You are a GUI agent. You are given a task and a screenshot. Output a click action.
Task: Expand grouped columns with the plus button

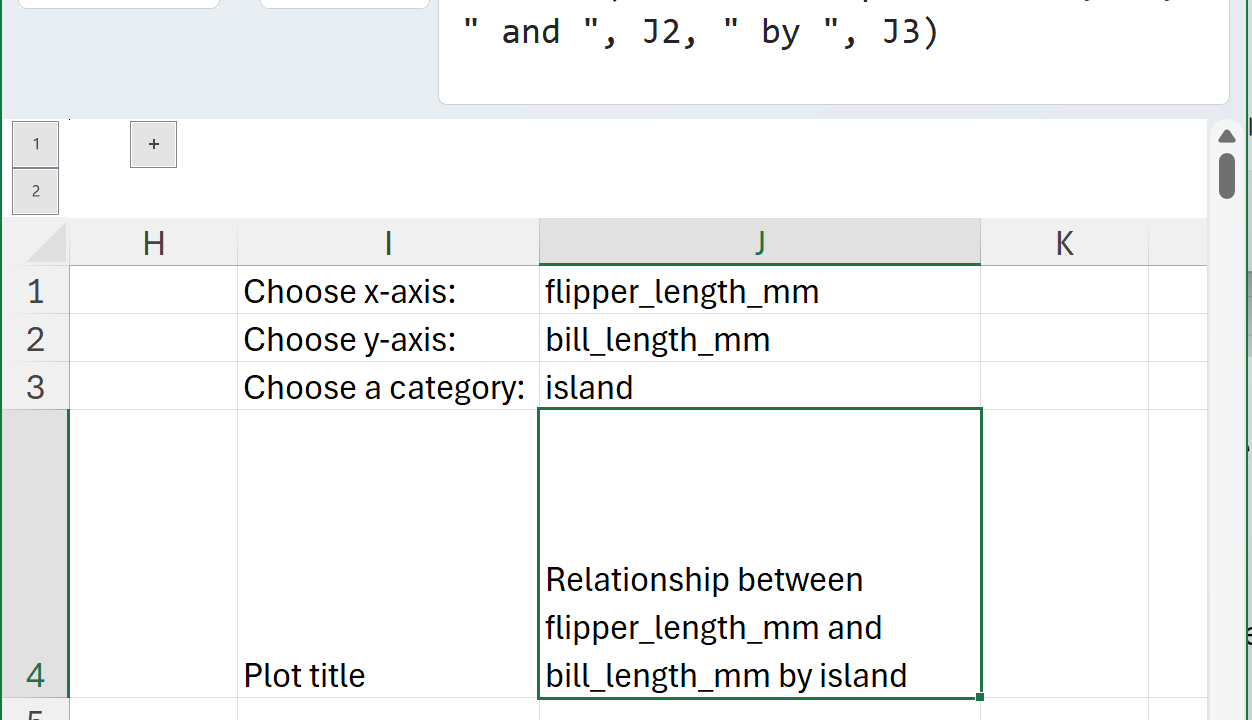pyautogui.click(x=153, y=144)
